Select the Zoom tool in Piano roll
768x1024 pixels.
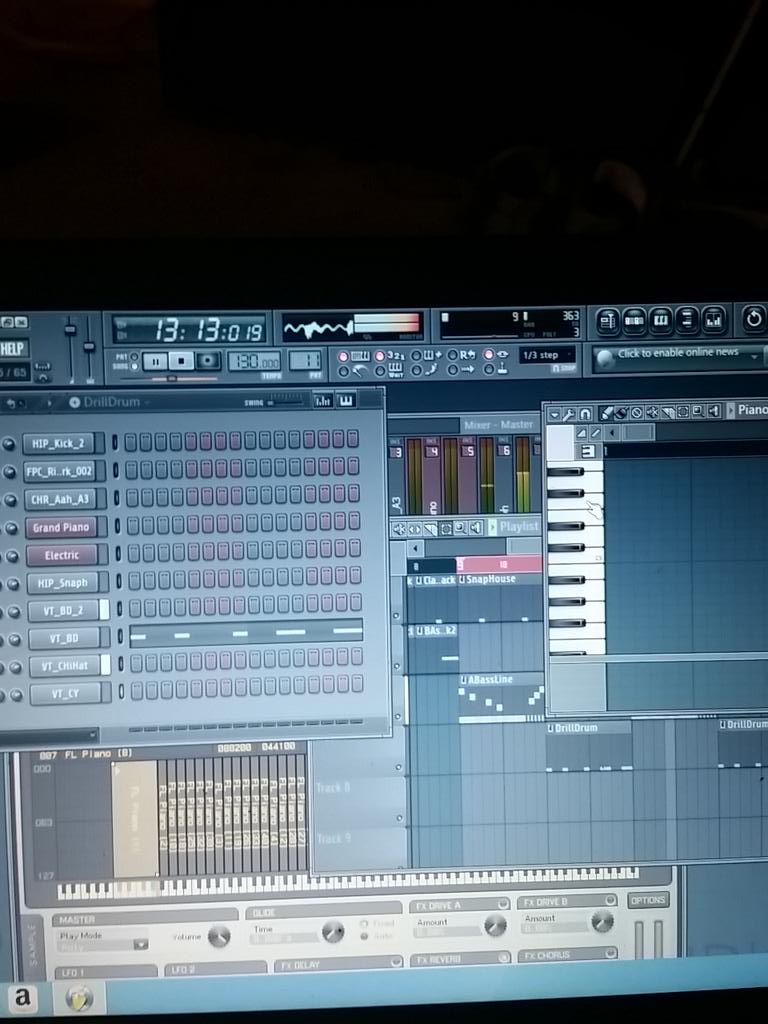(698, 411)
